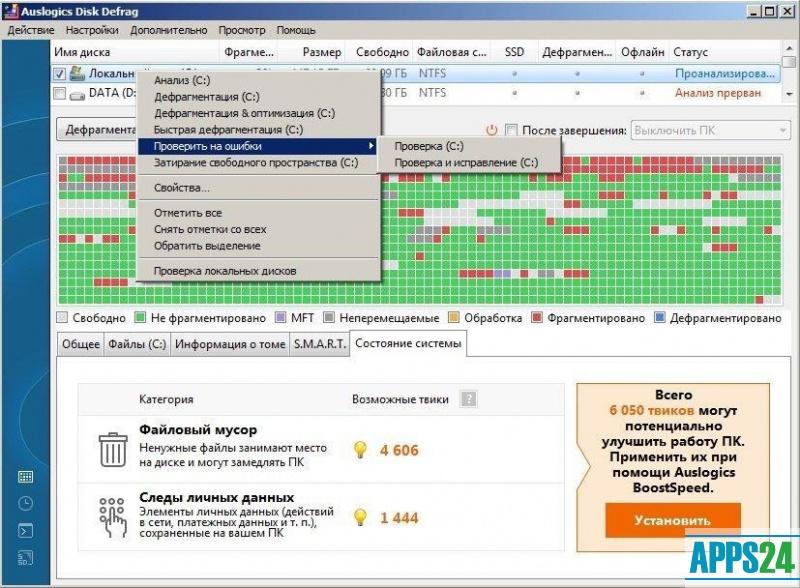Click the Офлайн column header
The width and height of the screenshot is (800, 588).
pyautogui.click(x=642, y=52)
